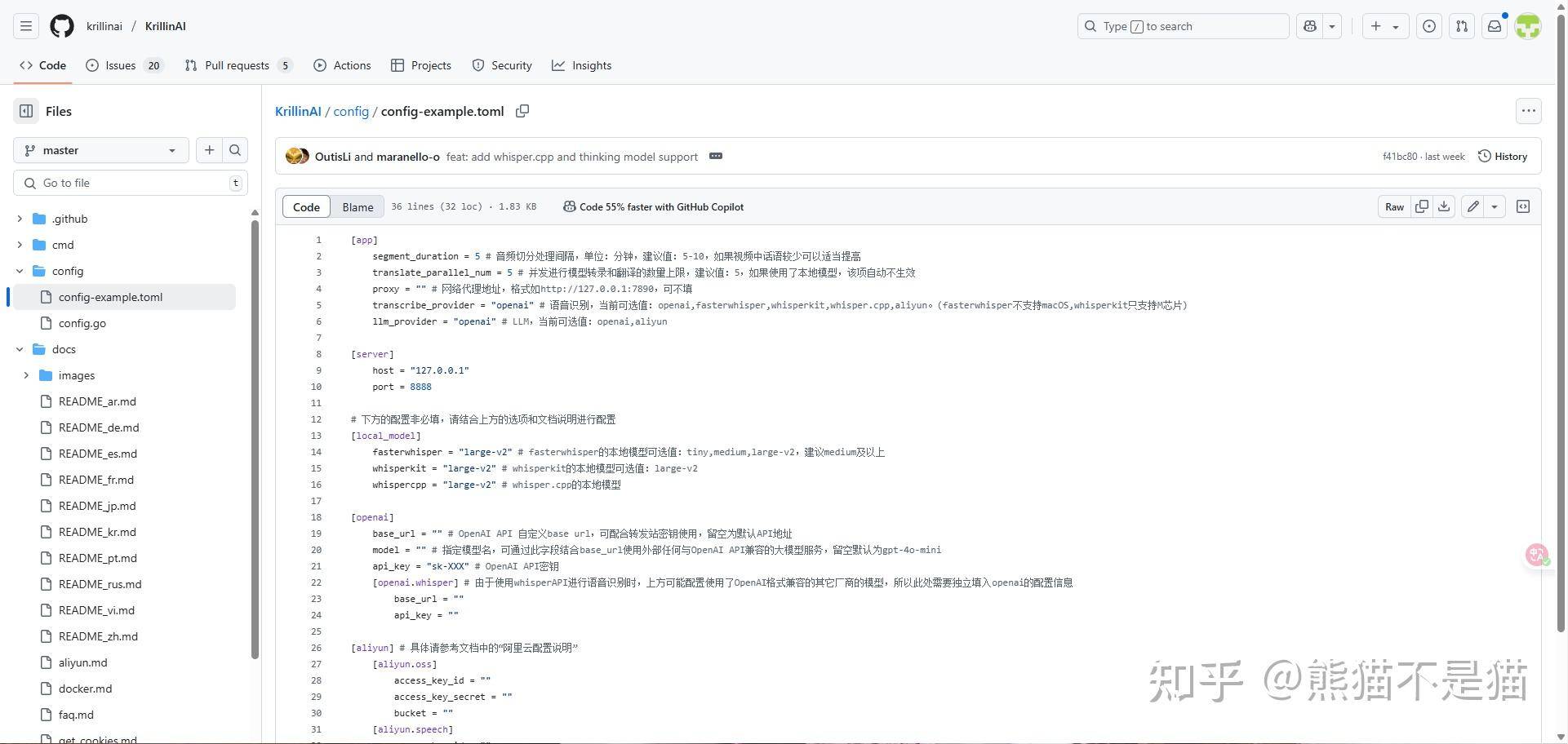Go to the GitHub home logo
Image resolution: width=1568 pixels, height=744 pixels.
tap(62, 26)
